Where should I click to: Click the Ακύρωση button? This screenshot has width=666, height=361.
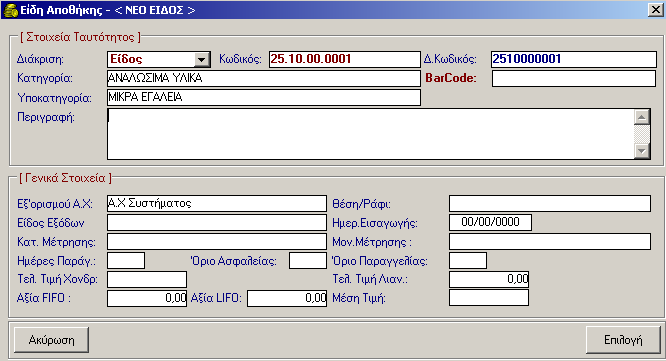coord(51,340)
